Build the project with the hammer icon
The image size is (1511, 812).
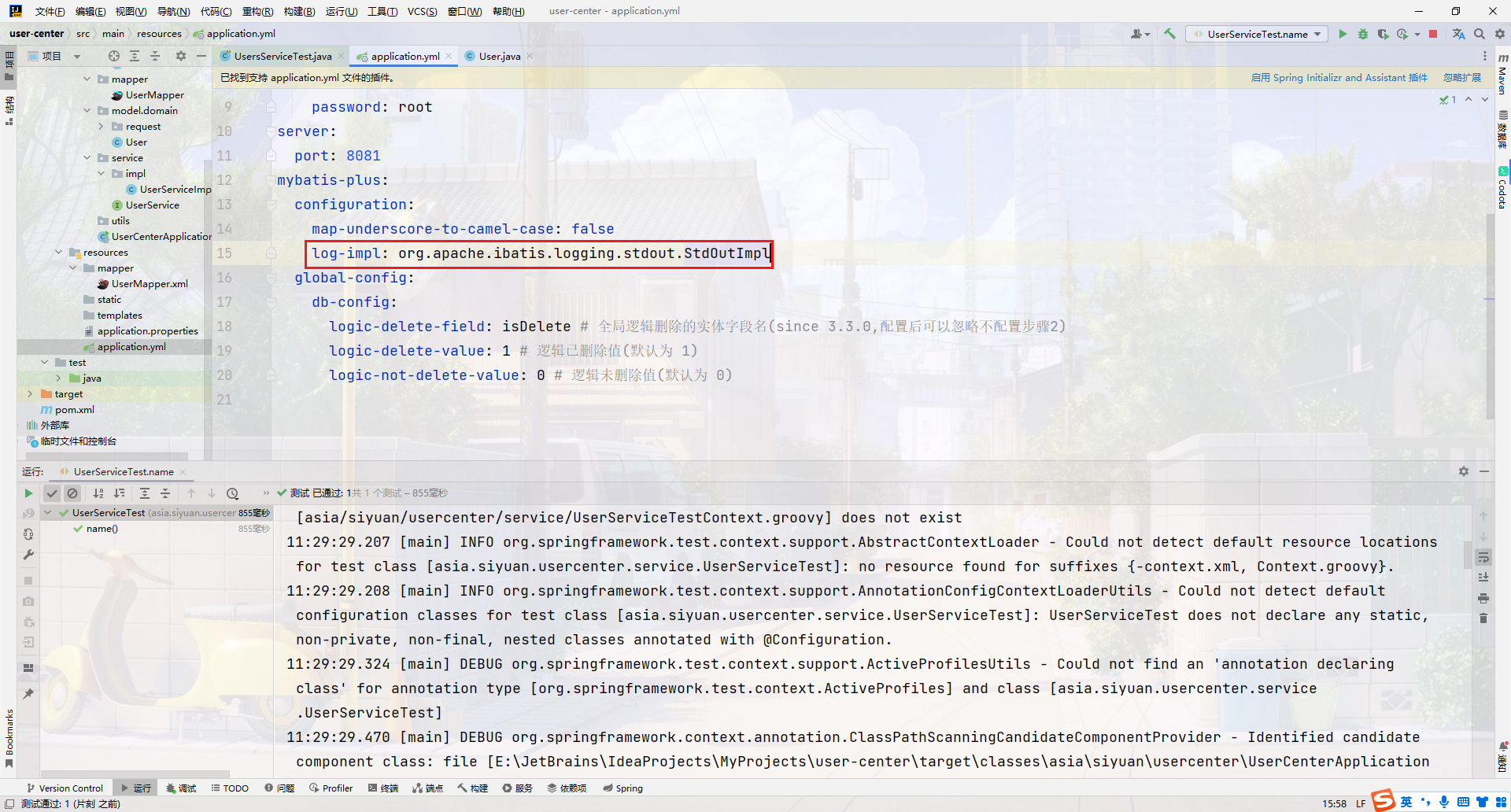[1170, 34]
